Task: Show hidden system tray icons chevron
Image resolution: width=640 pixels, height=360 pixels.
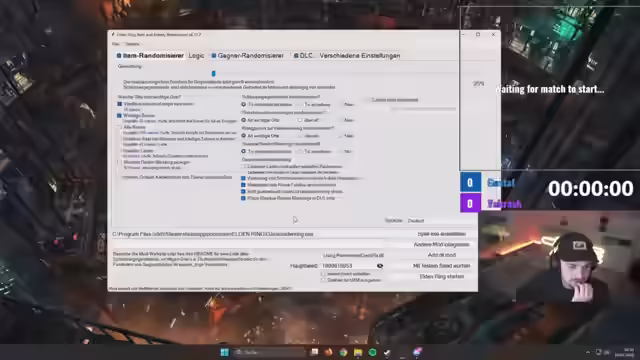Action: (588, 352)
